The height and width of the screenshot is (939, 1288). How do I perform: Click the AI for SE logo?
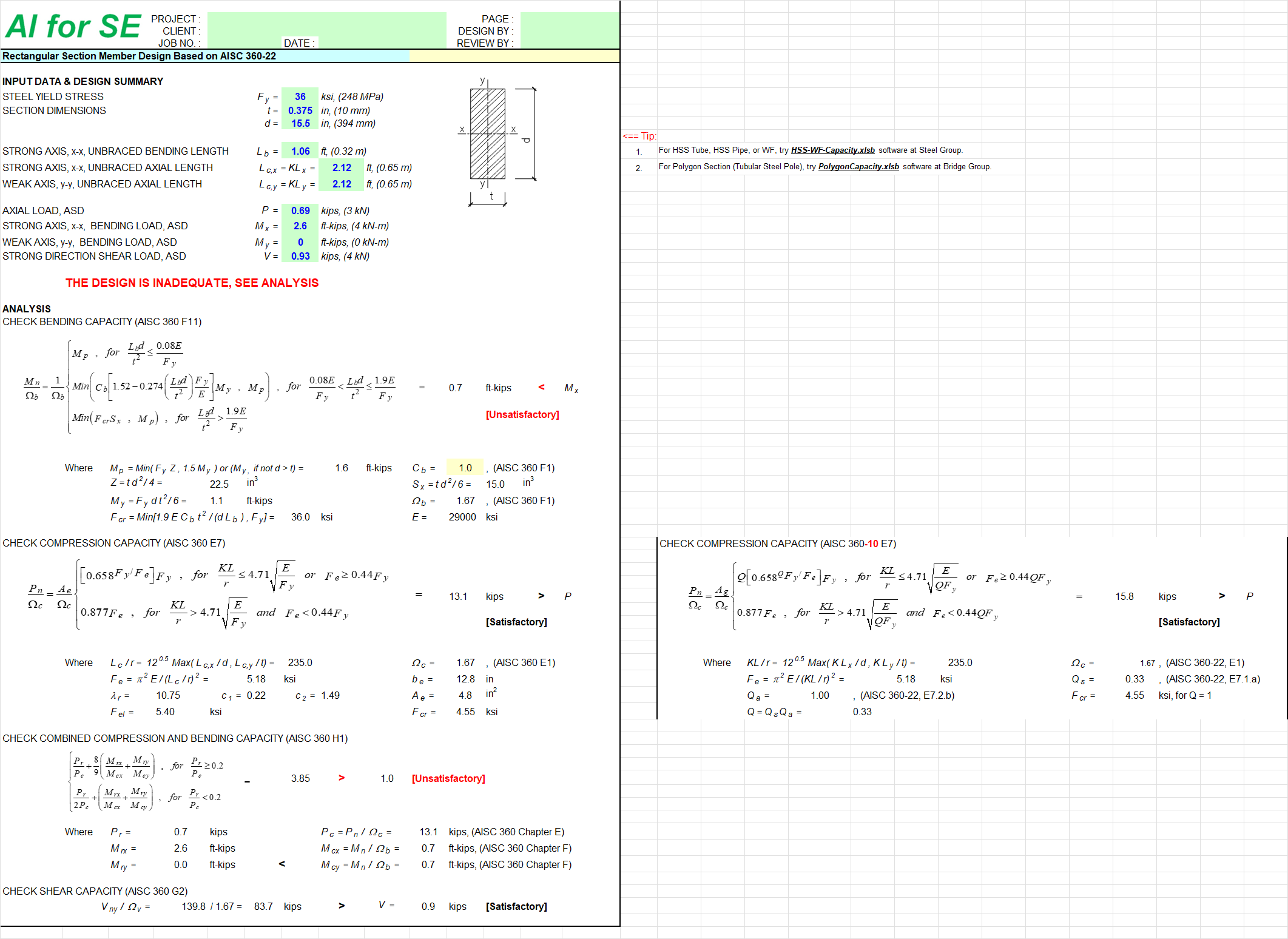(73, 27)
